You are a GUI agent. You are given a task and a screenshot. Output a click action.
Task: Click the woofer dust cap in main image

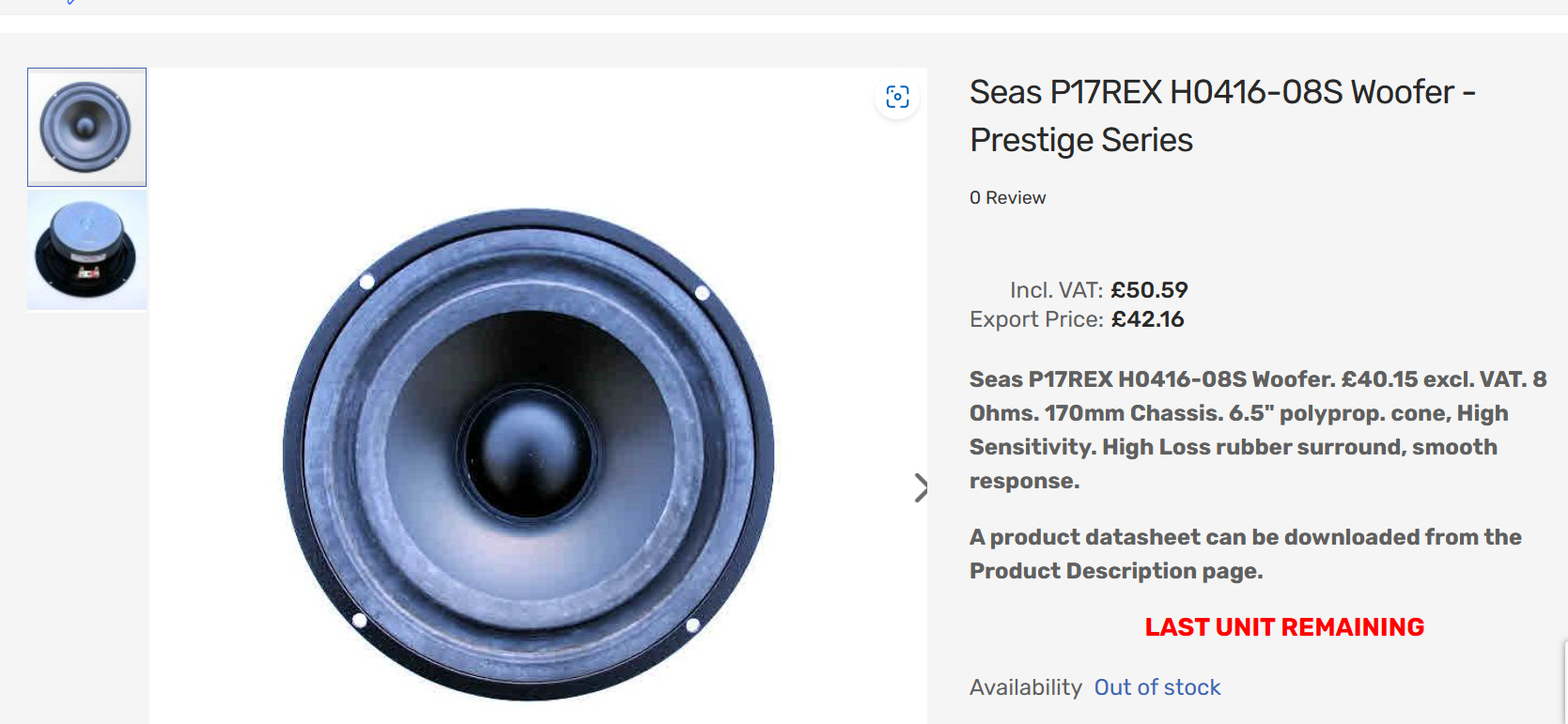pos(528,452)
